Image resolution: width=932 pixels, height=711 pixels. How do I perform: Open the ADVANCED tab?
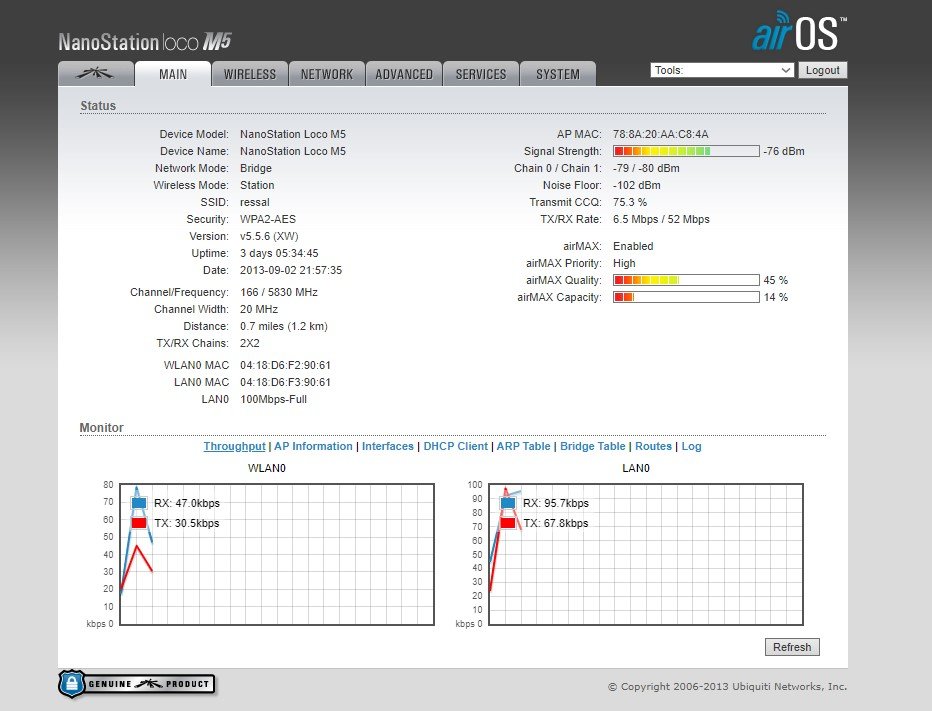coord(404,74)
